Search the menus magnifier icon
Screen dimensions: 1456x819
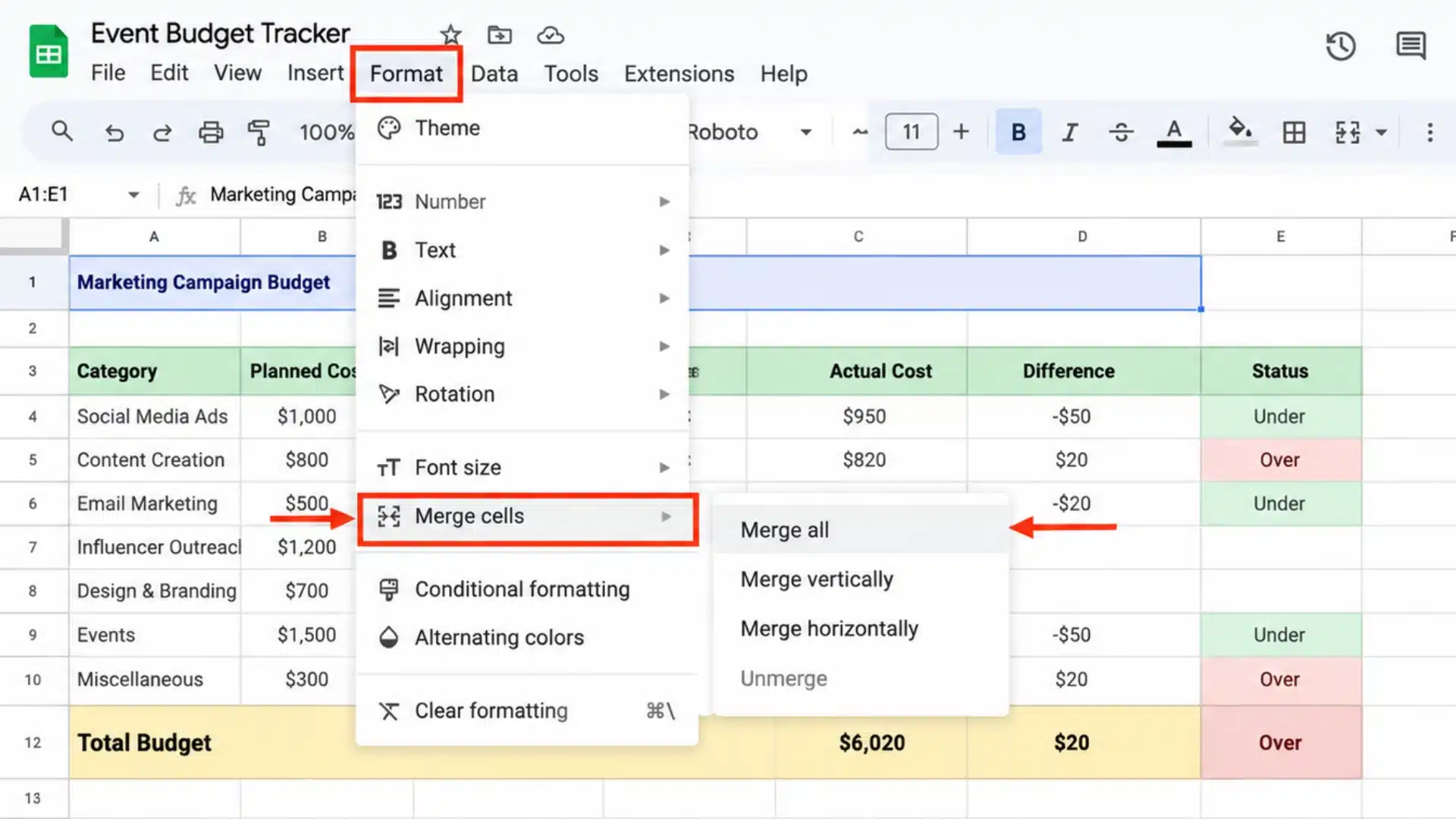coord(62,132)
